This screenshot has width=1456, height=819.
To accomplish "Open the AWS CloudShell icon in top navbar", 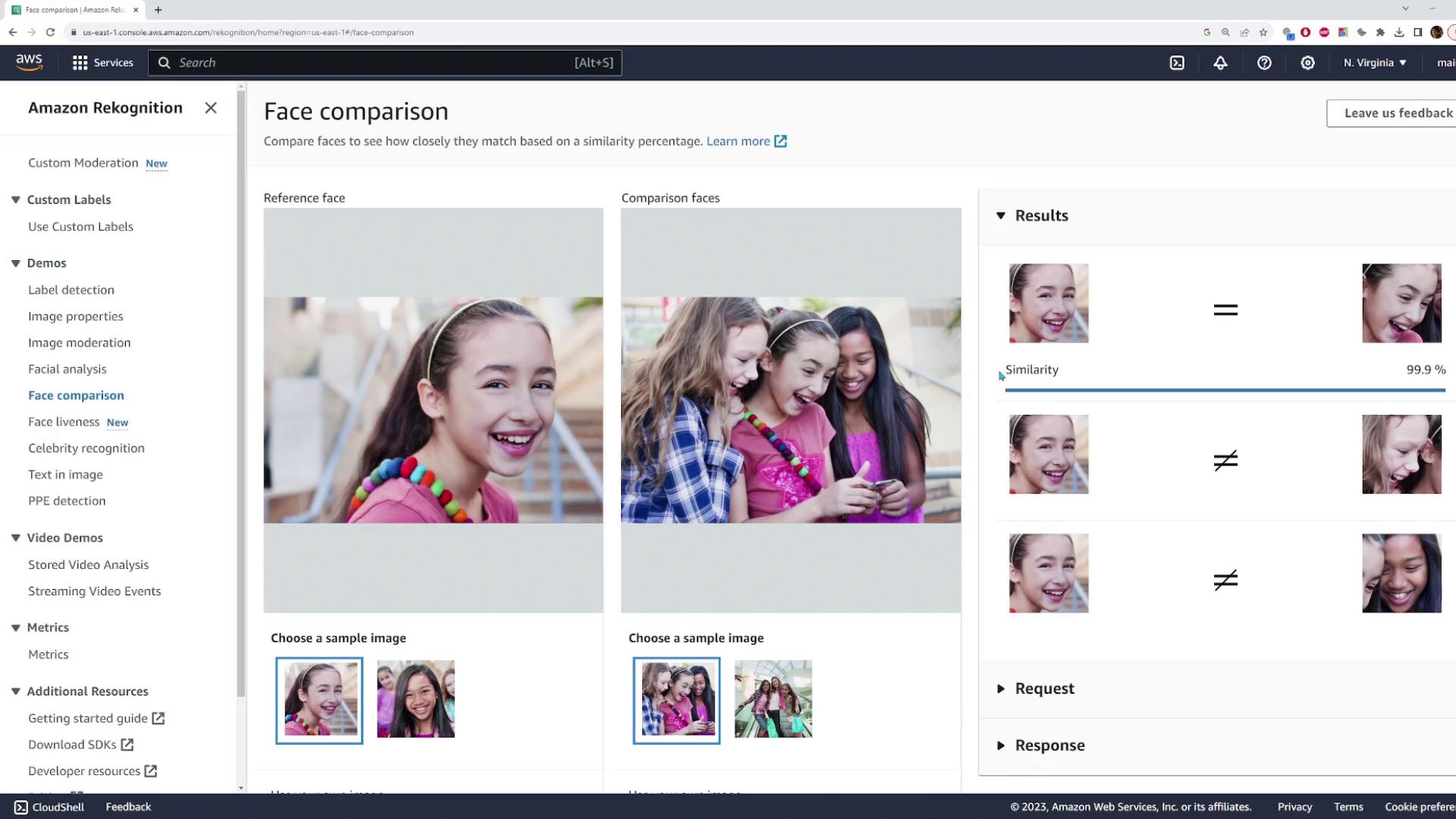I will 1177,63.
